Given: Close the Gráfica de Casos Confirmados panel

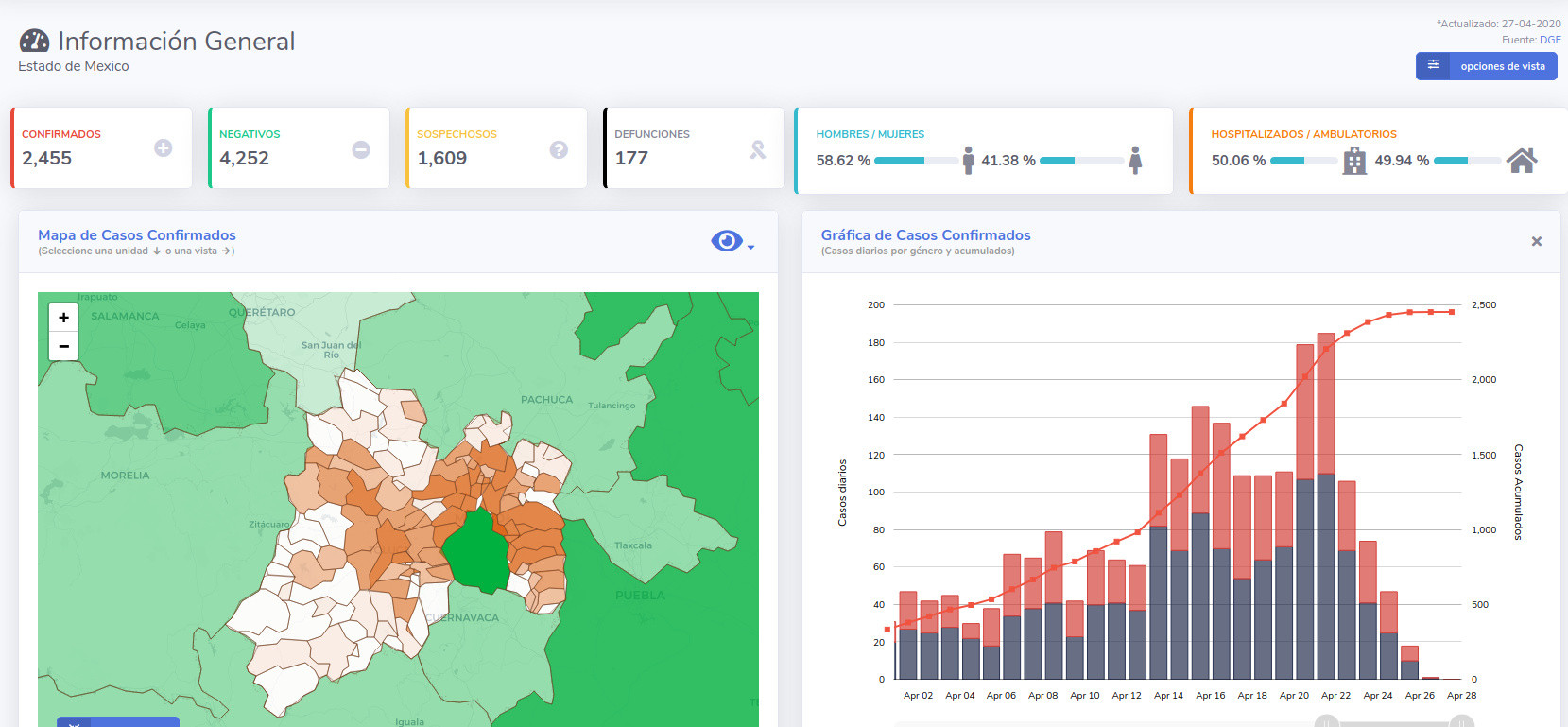Looking at the screenshot, I should coord(1537,241).
